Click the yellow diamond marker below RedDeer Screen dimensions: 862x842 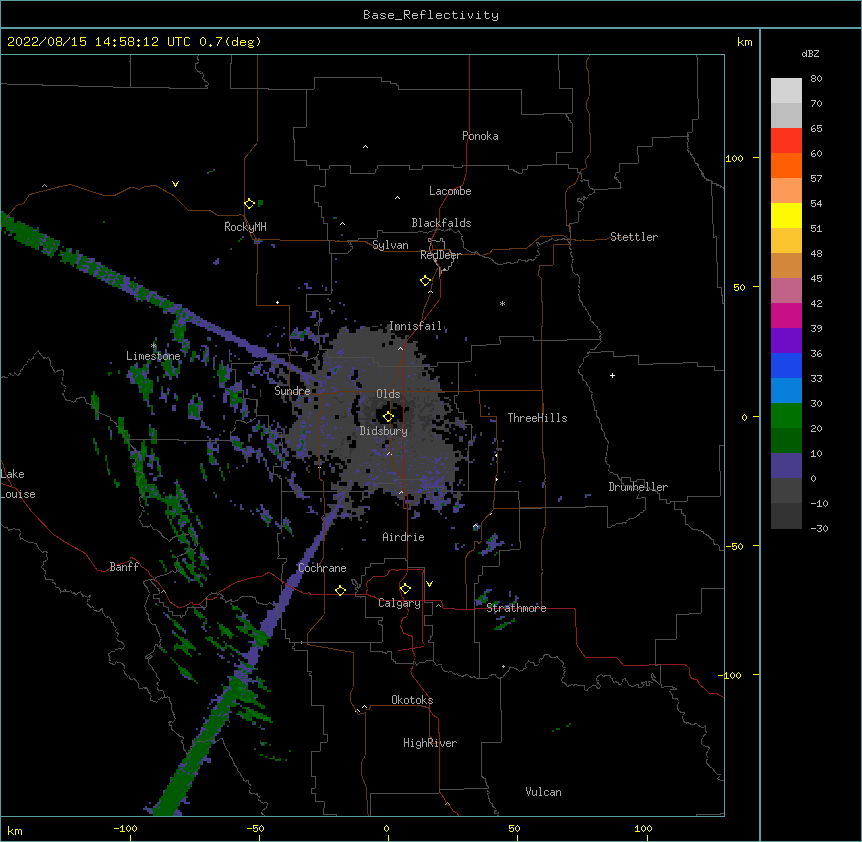(x=425, y=280)
